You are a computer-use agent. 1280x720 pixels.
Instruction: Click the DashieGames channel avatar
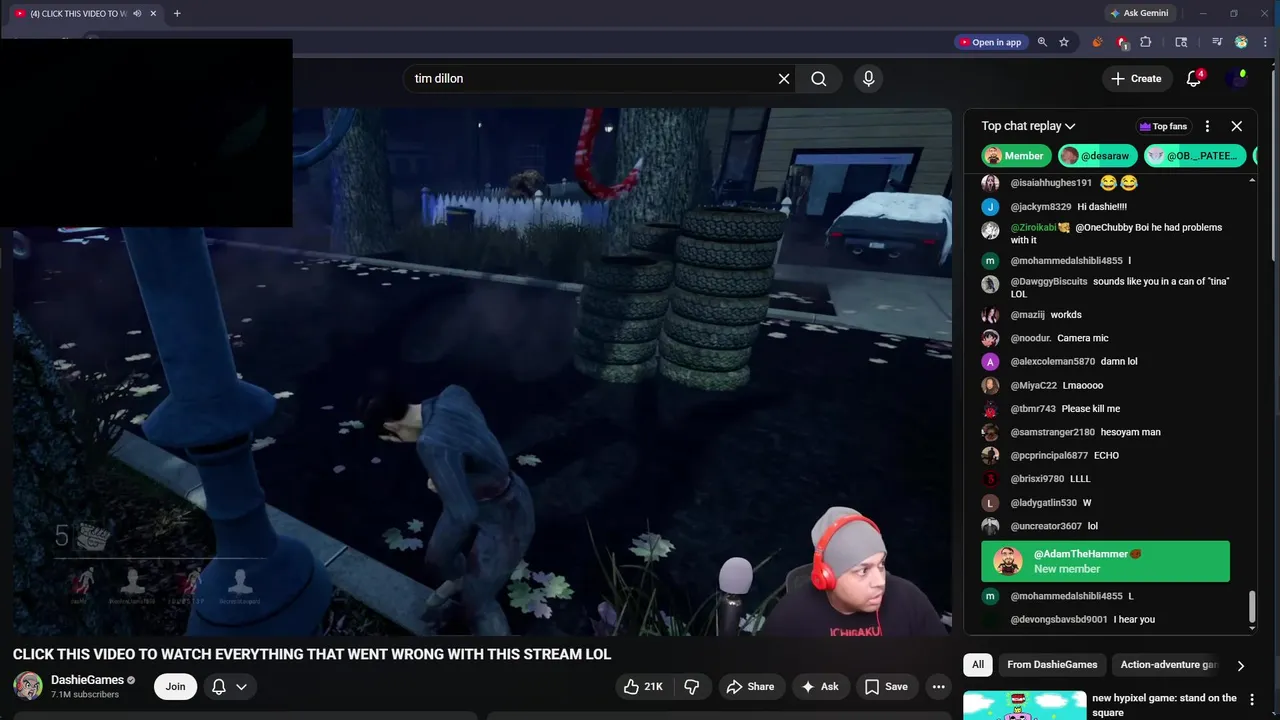click(28, 686)
